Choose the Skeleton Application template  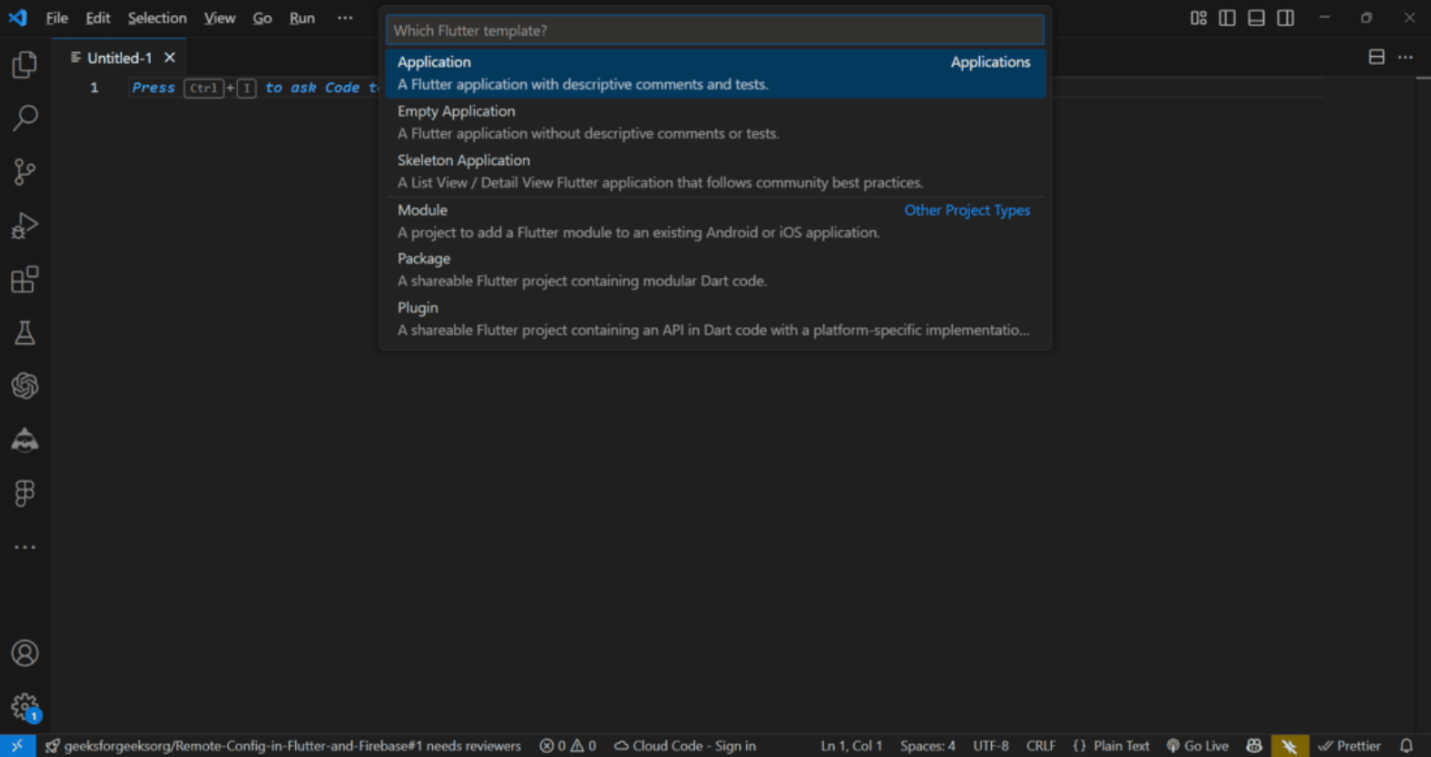tap(715, 171)
